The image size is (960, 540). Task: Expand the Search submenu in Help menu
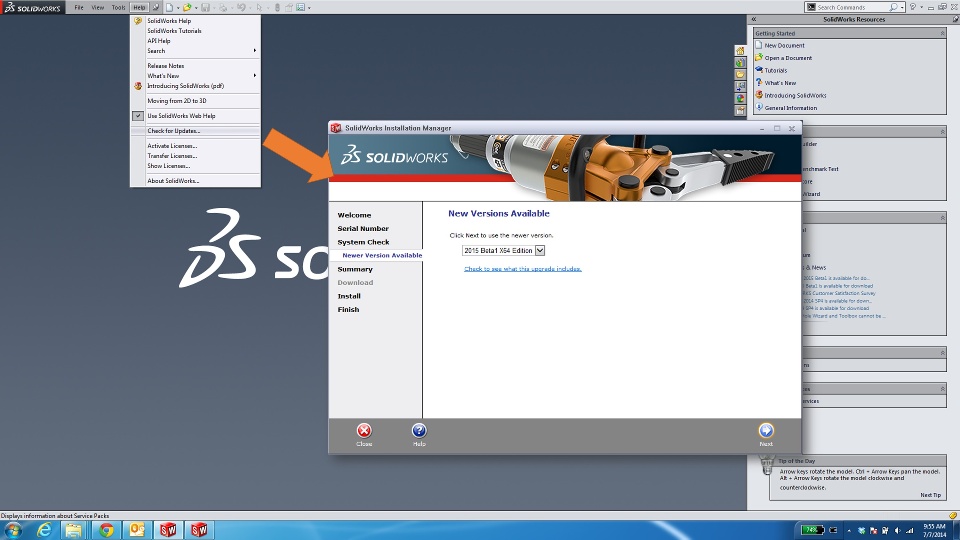click(255, 51)
